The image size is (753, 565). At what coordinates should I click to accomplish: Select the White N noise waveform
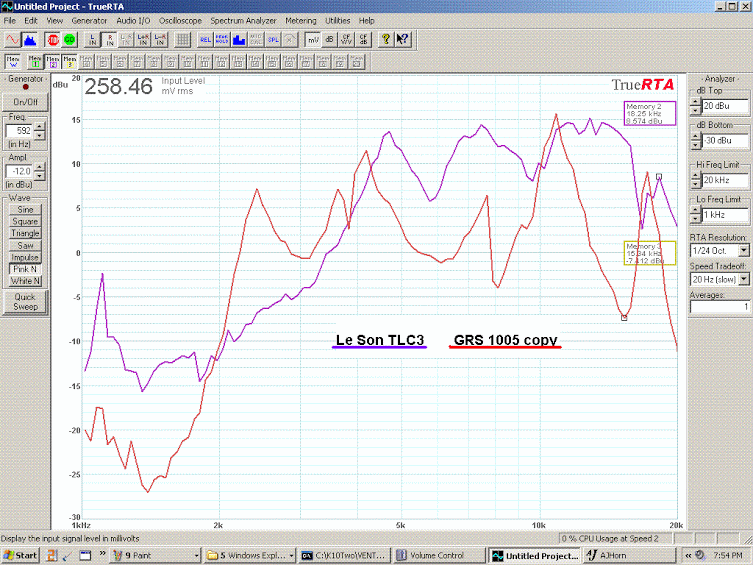point(25,281)
